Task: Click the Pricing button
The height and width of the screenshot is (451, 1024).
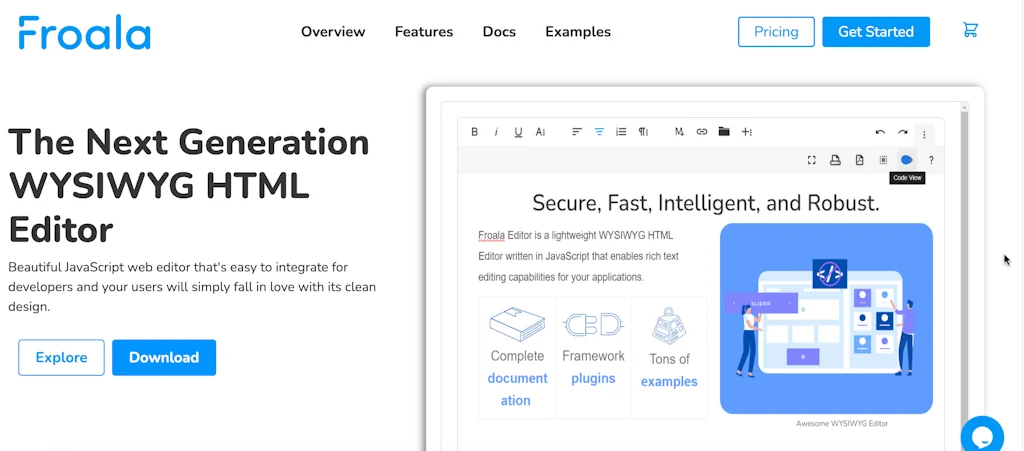Action: (x=776, y=32)
